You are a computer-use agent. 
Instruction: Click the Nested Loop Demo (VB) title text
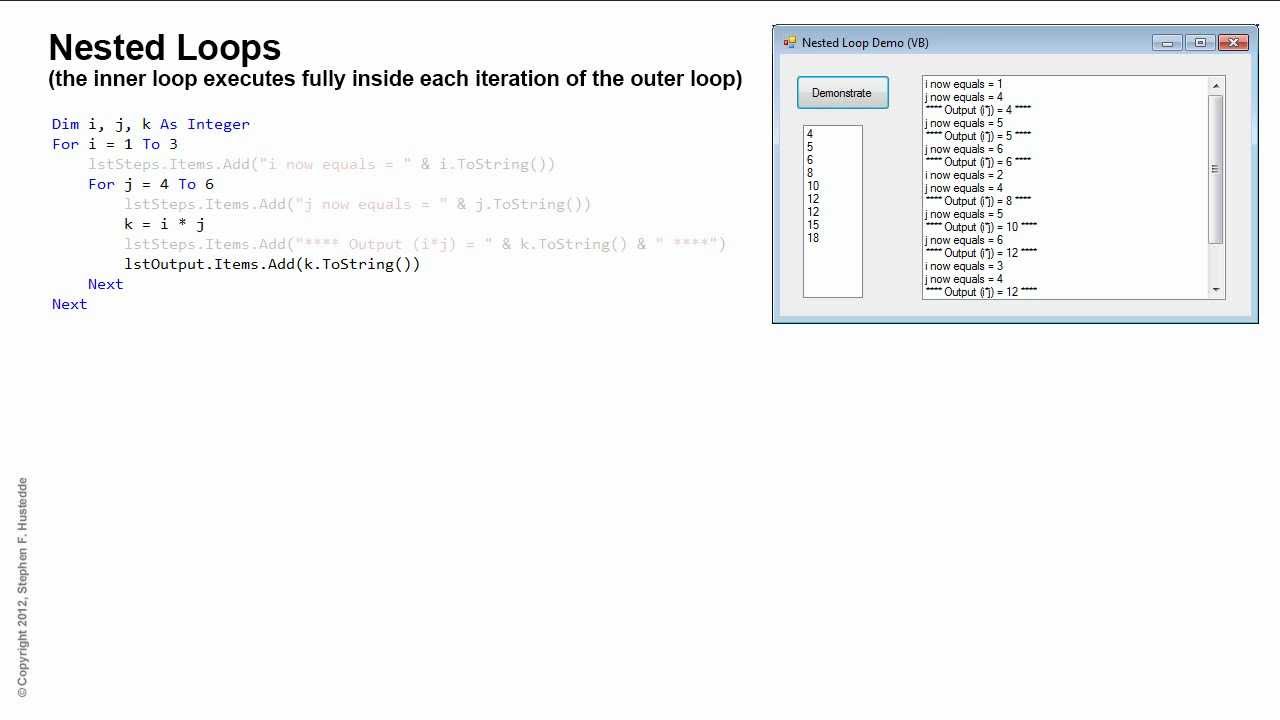click(x=865, y=43)
